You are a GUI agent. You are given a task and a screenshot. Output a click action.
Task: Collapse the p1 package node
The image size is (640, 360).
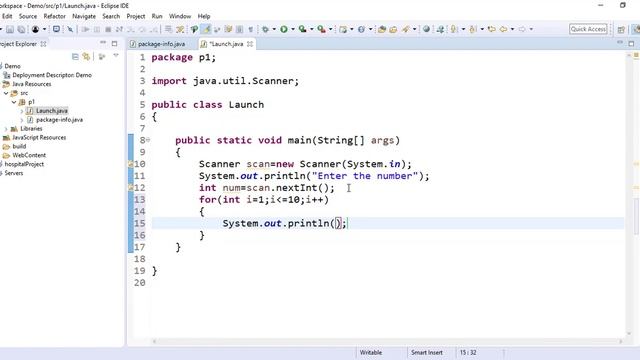(x=14, y=102)
